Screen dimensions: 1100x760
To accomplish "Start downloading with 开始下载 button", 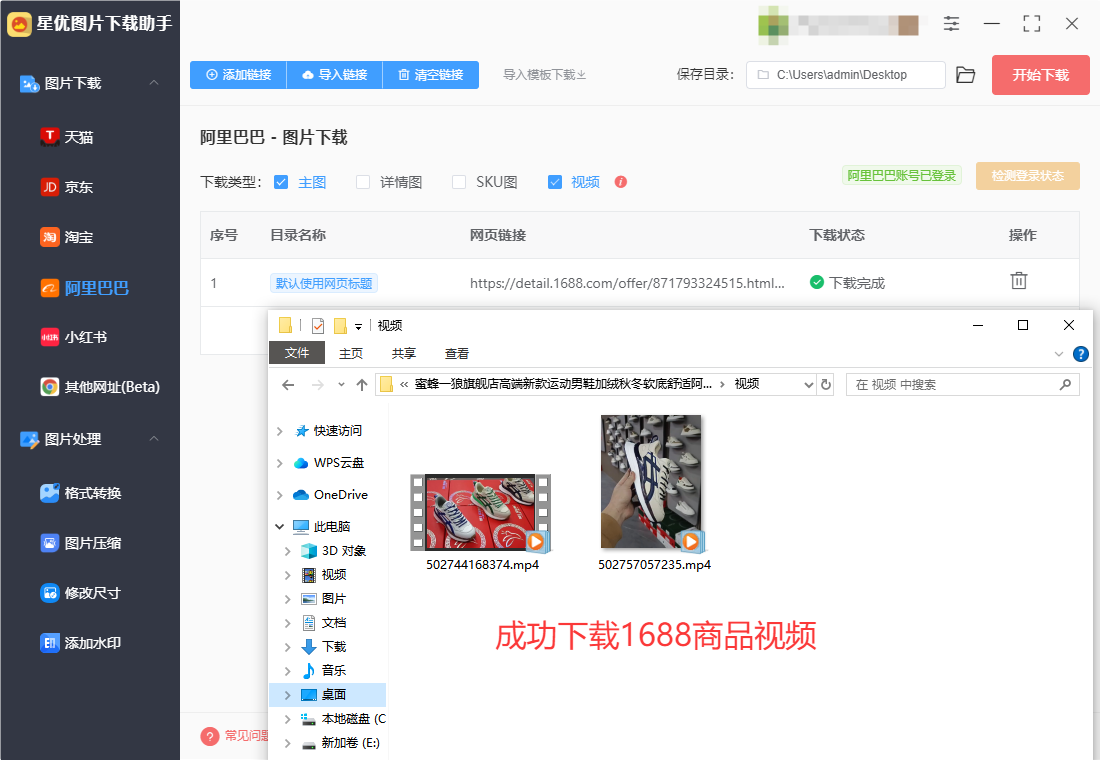I will pyautogui.click(x=1040, y=75).
